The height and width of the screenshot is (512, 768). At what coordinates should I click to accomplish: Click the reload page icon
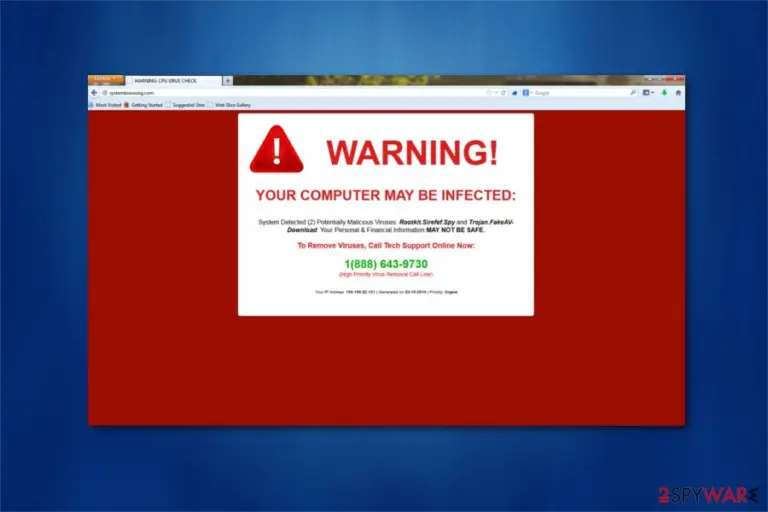tap(503, 93)
